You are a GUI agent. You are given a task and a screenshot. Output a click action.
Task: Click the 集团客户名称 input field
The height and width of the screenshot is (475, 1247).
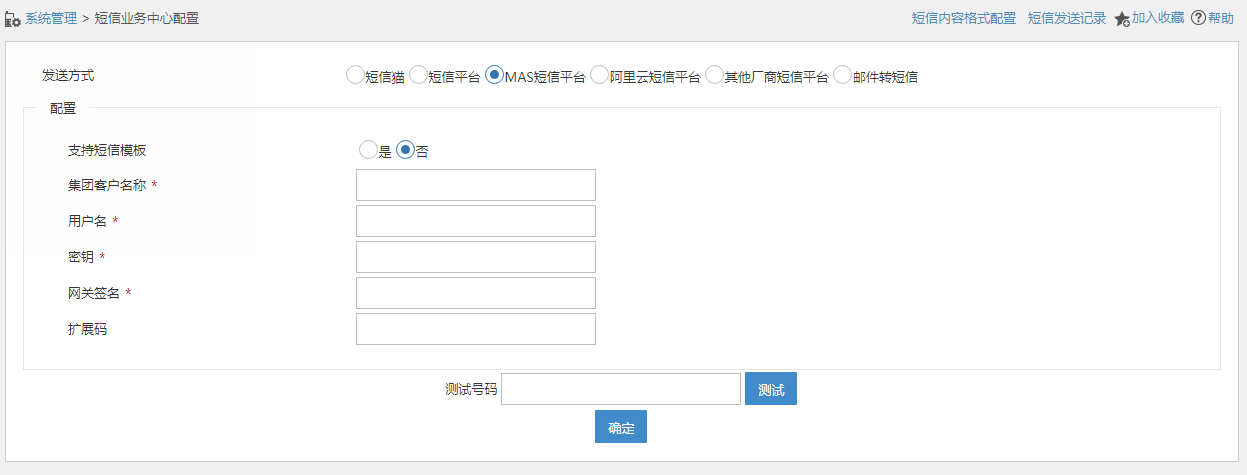click(x=476, y=185)
